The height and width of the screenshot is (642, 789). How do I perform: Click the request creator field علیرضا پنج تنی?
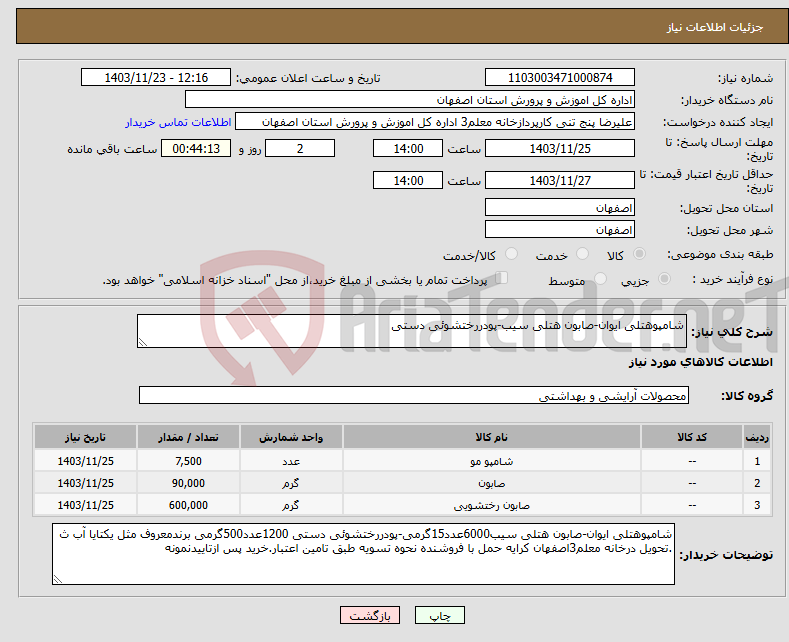(435, 122)
